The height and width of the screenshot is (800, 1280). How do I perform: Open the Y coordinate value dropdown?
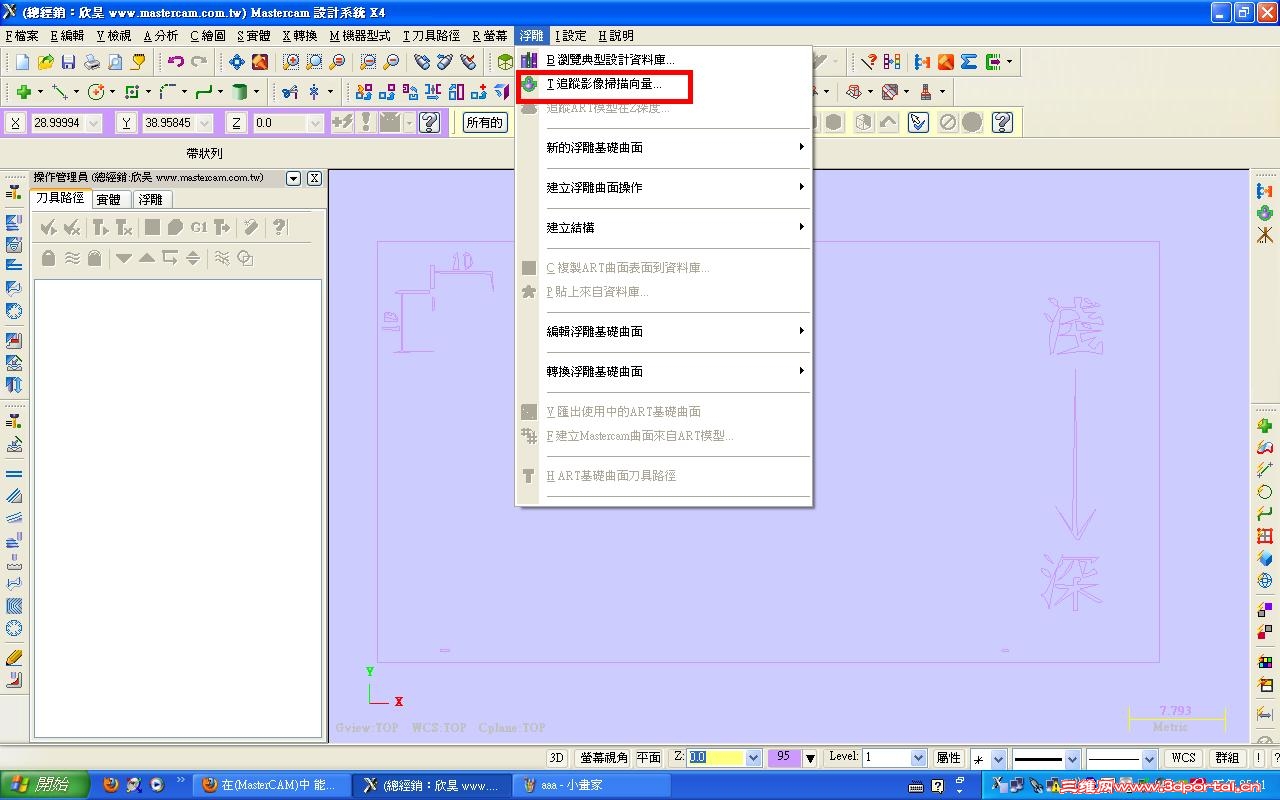point(205,123)
